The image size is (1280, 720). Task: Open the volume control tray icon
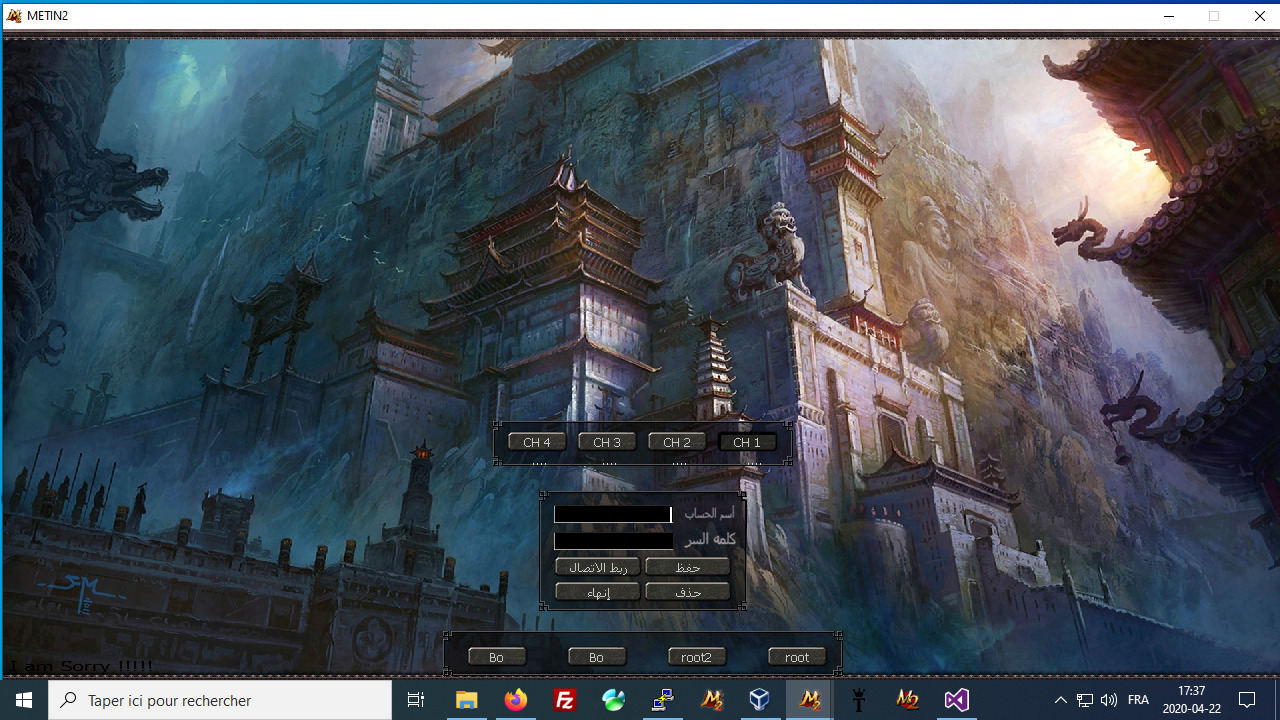1108,700
